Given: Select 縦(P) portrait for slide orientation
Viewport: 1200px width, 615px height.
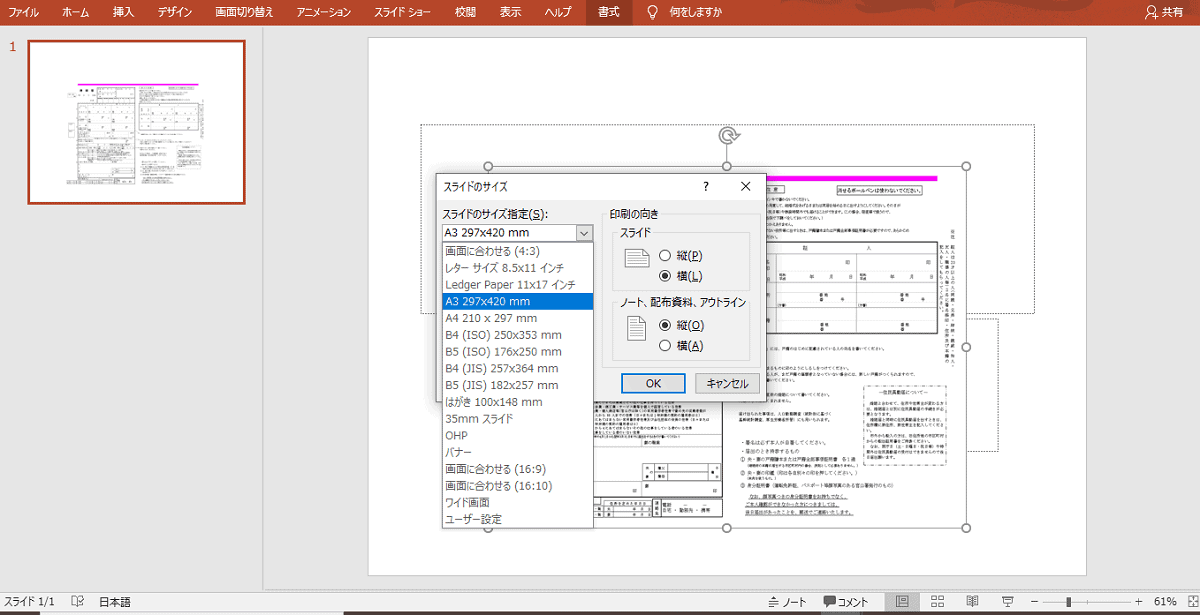Looking at the screenshot, I should click(665, 255).
